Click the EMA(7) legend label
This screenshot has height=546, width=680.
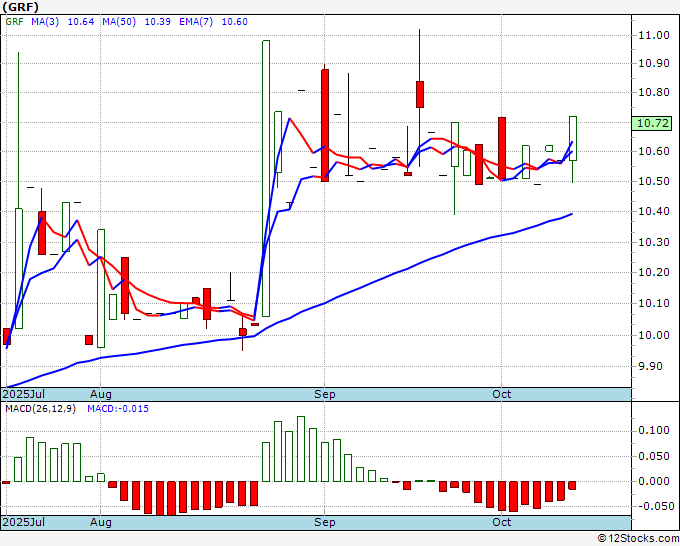point(196,22)
